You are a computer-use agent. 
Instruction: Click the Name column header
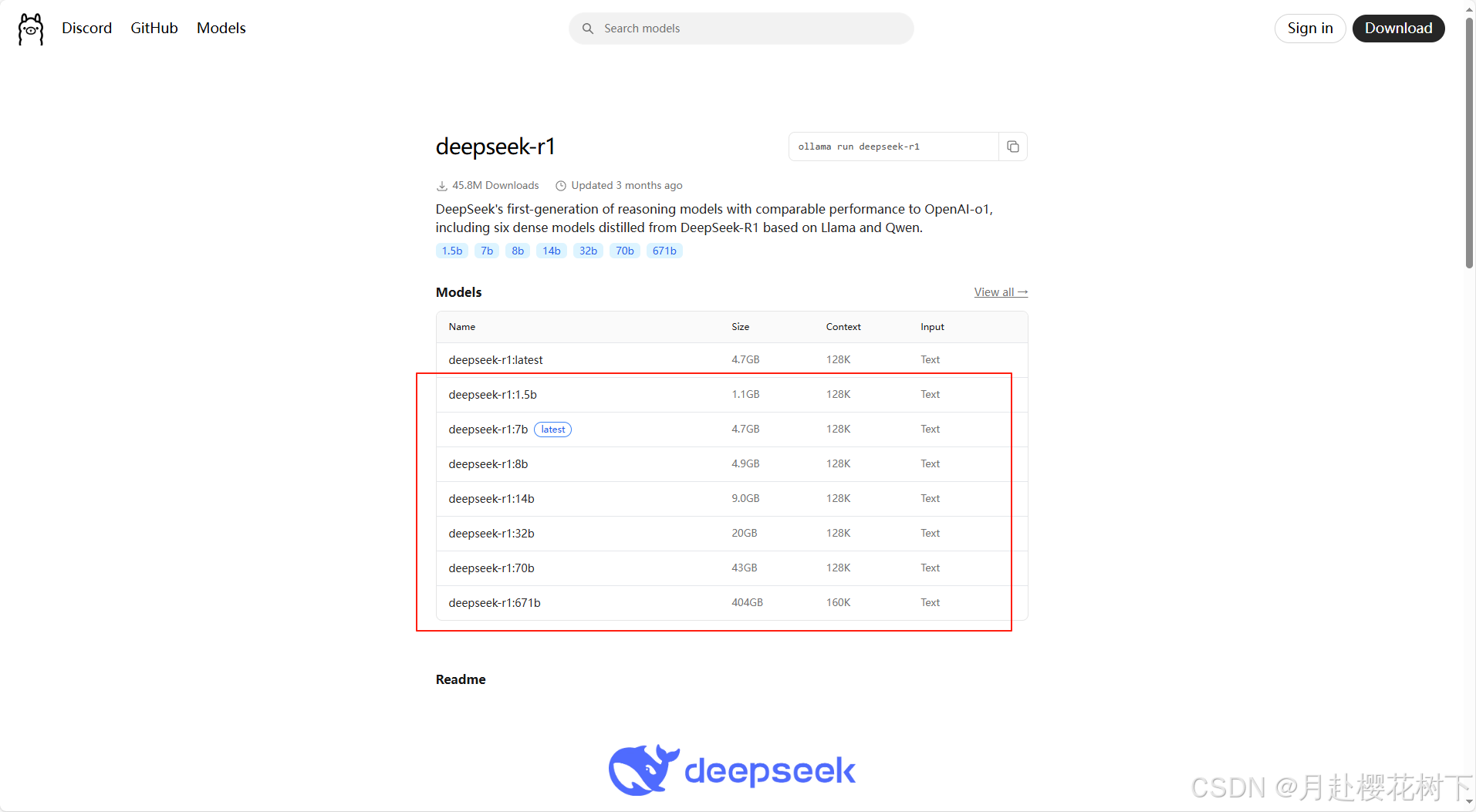(x=462, y=327)
